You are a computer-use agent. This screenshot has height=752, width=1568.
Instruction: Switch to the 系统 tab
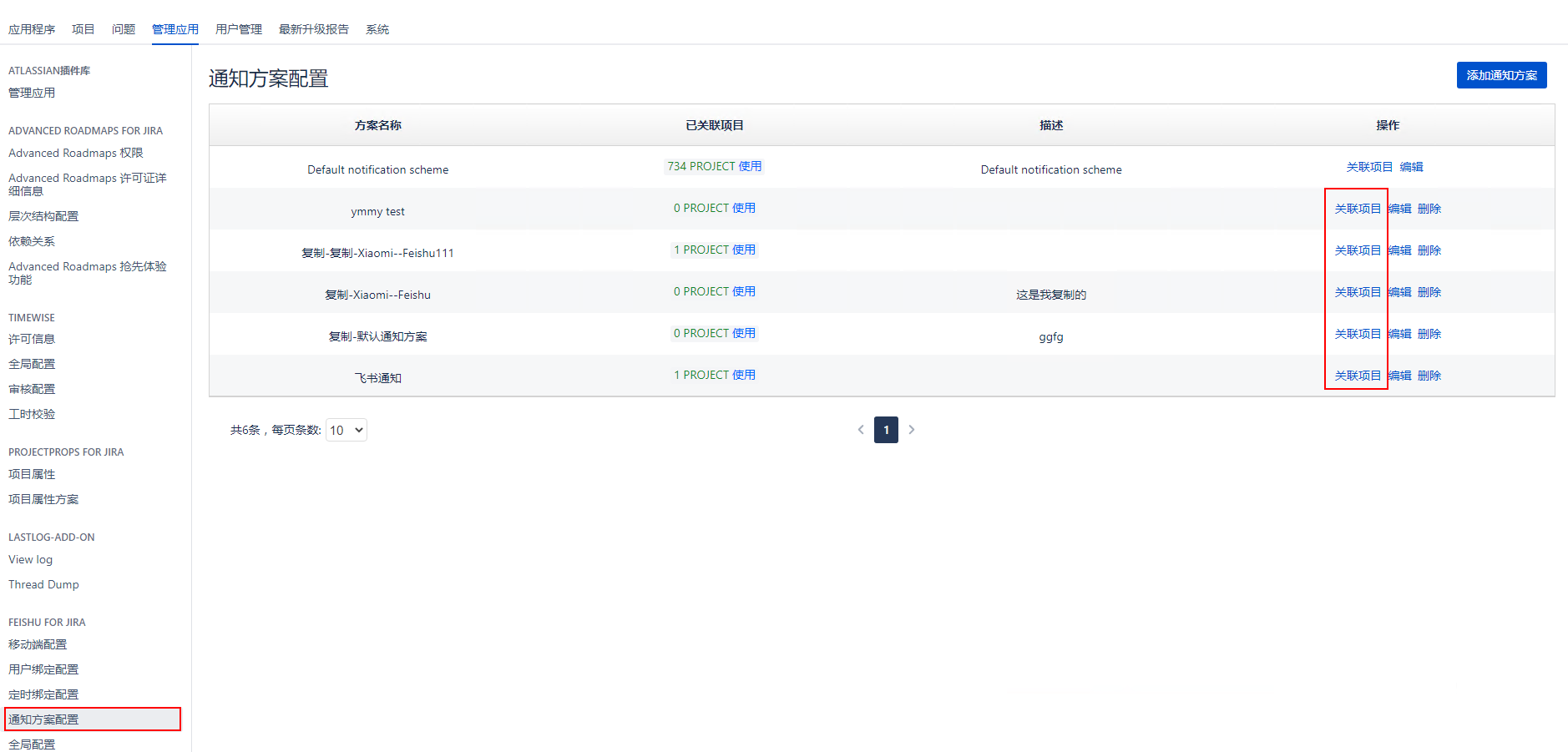(x=377, y=29)
